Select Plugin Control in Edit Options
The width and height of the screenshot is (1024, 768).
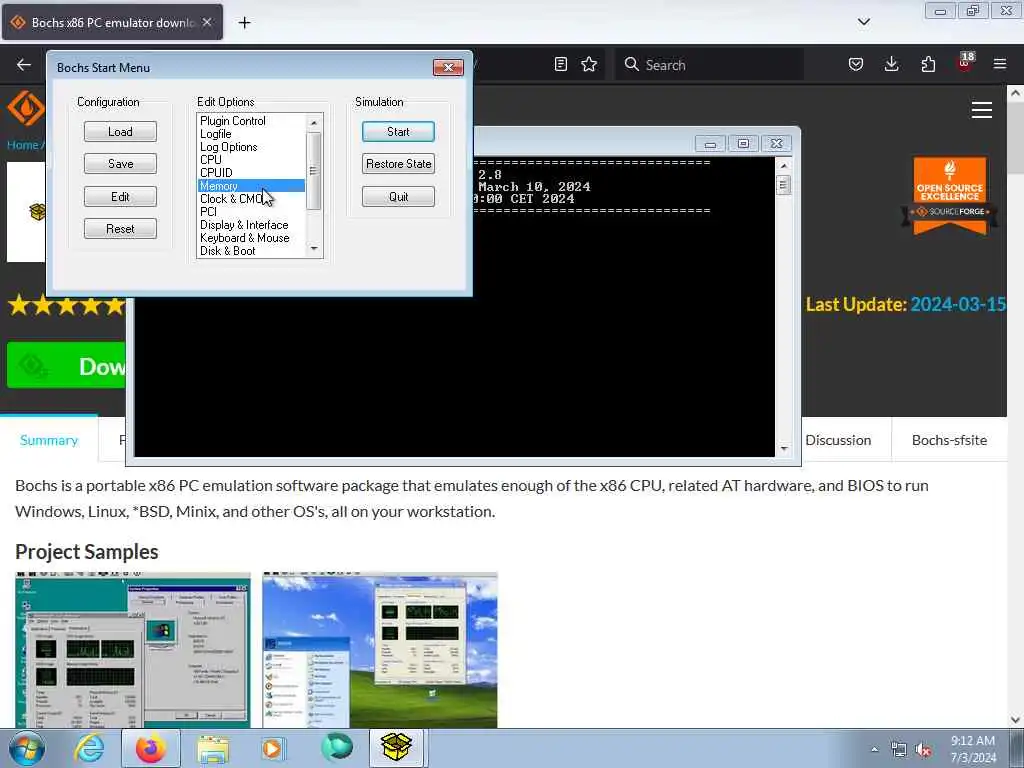pyautogui.click(x=232, y=121)
